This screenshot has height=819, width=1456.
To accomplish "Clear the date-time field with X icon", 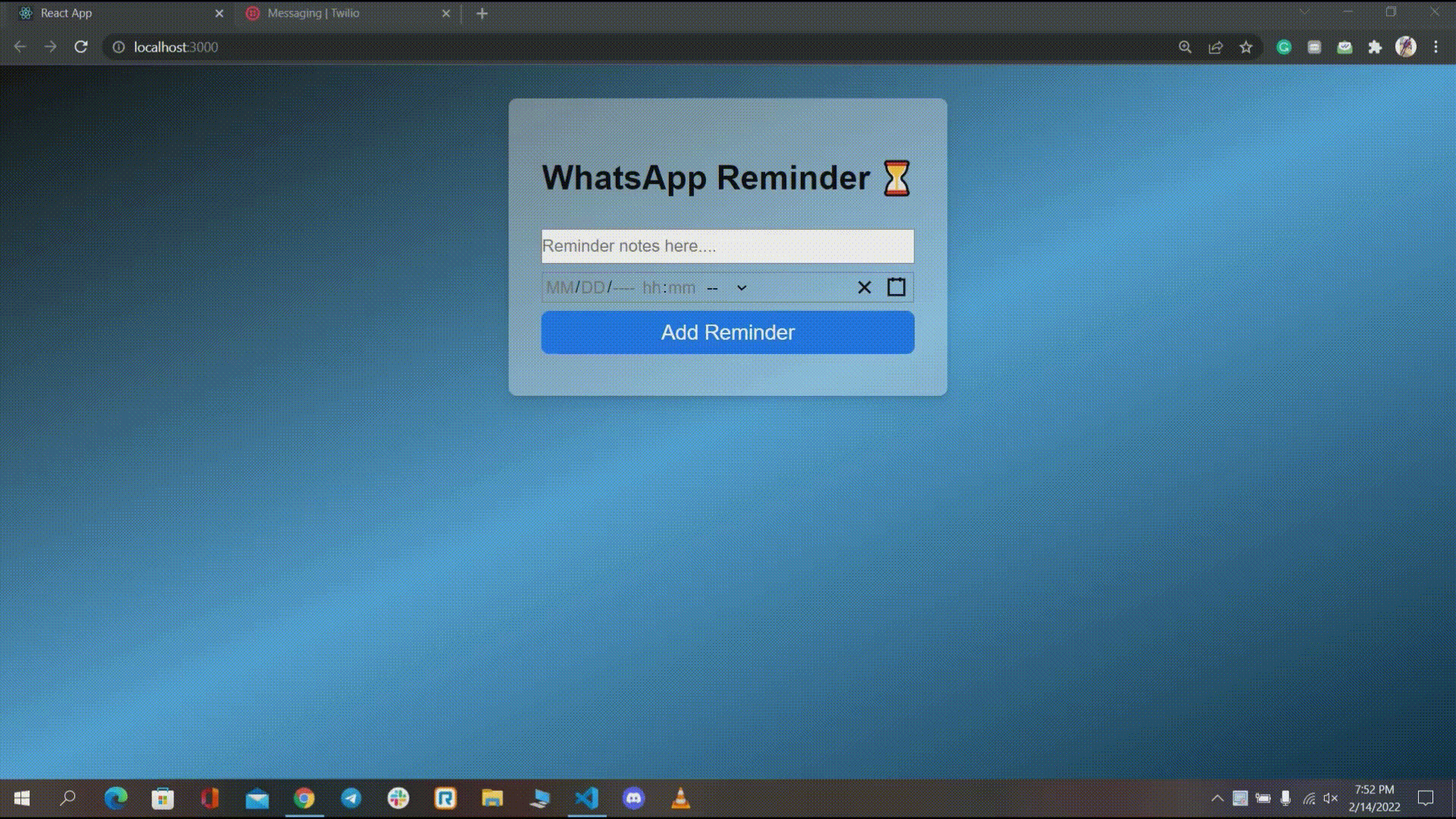I will [x=863, y=287].
